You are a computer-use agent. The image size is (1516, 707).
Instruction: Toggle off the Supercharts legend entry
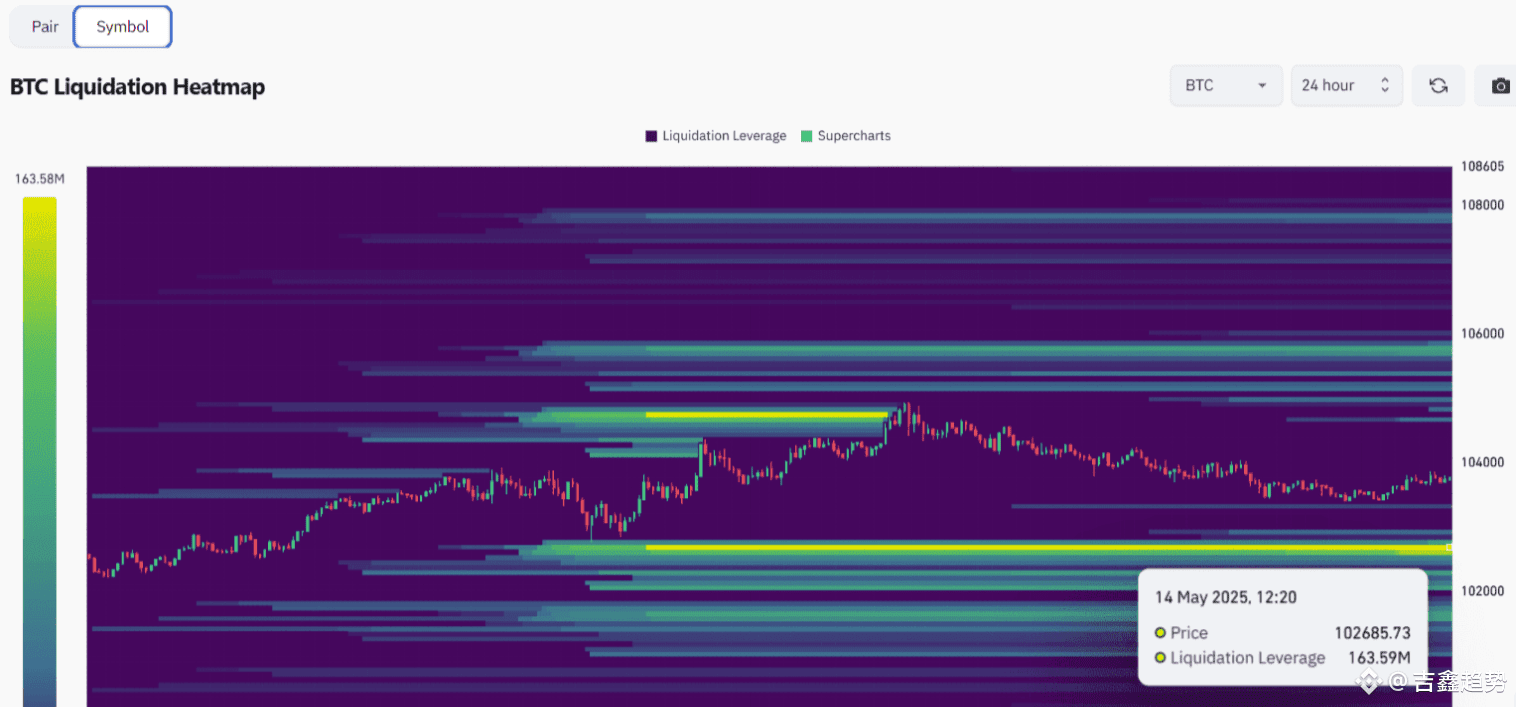click(x=845, y=135)
